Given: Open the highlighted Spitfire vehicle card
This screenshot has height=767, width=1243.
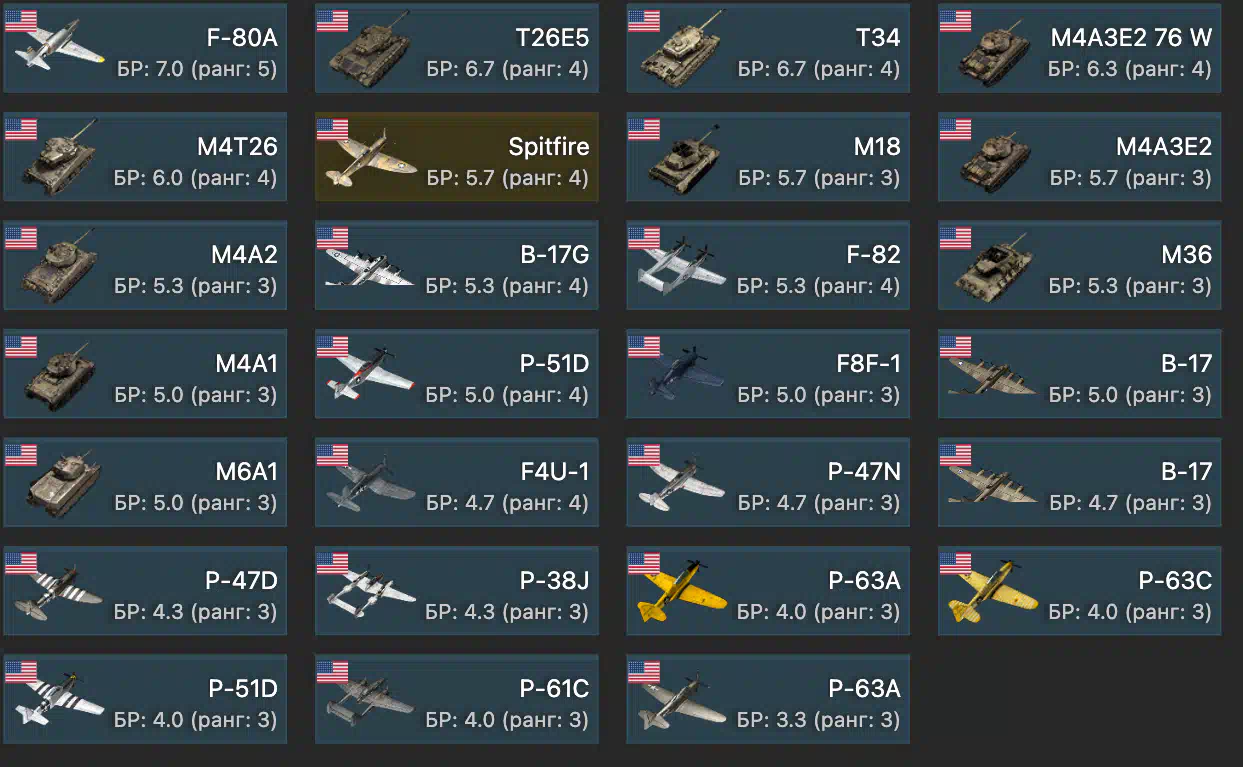Looking at the screenshot, I should (x=457, y=157).
